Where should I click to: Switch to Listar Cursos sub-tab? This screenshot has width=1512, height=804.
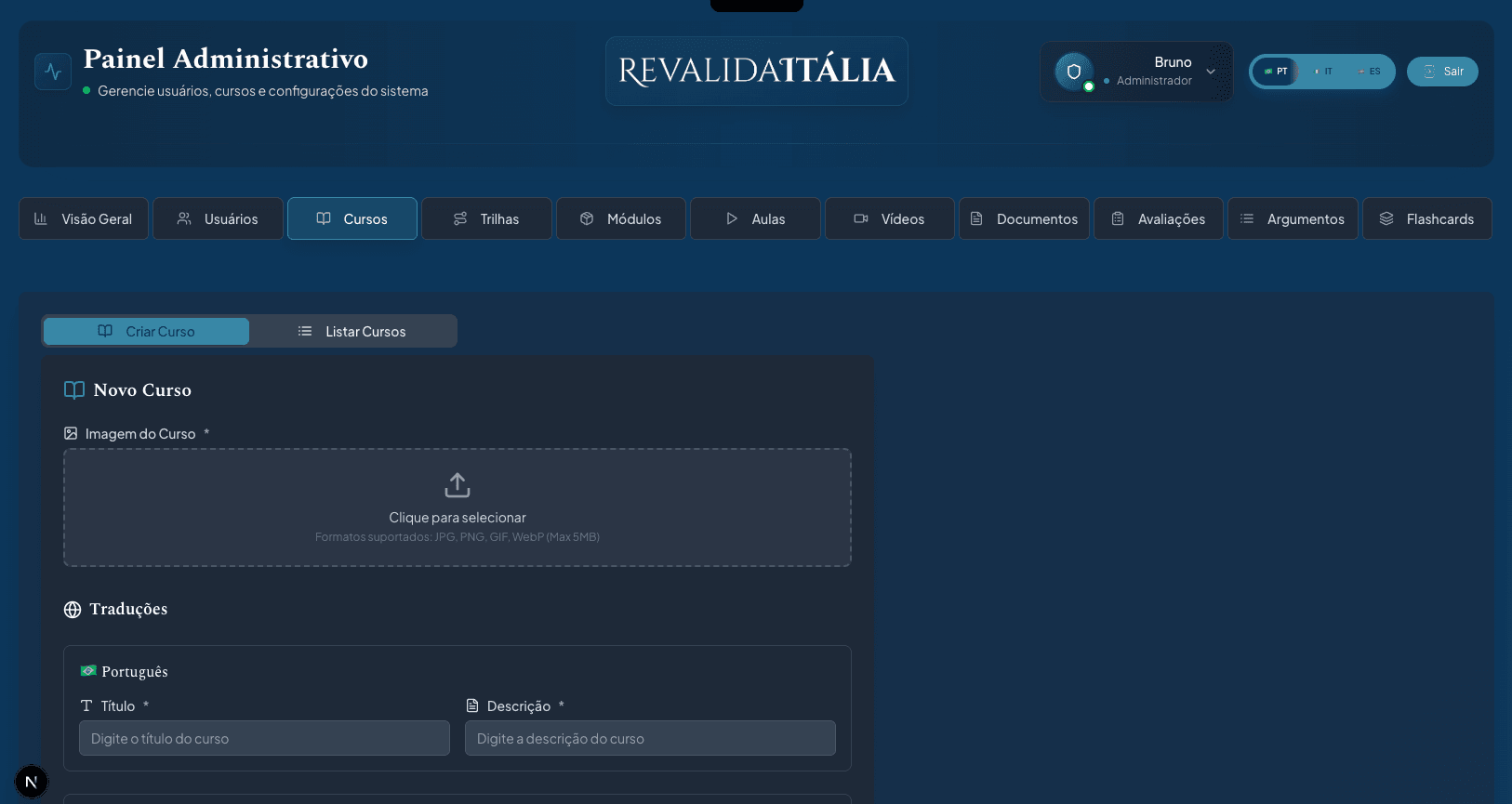(x=352, y=331)
